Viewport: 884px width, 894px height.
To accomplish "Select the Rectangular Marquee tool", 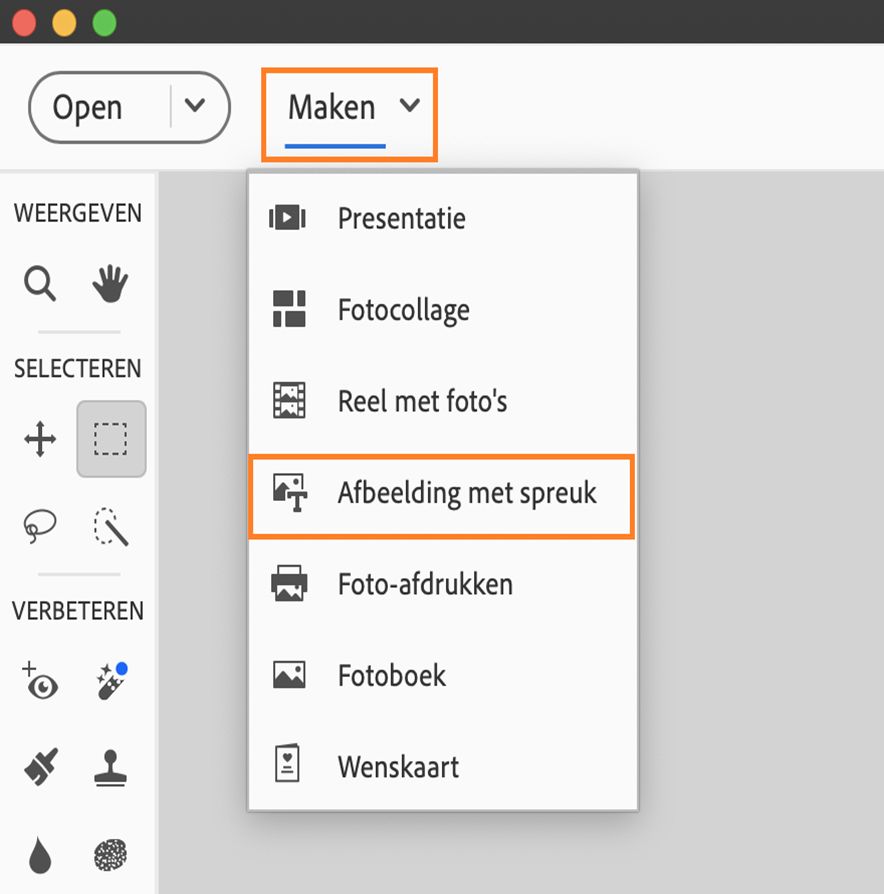I will (x=111, y=439).
